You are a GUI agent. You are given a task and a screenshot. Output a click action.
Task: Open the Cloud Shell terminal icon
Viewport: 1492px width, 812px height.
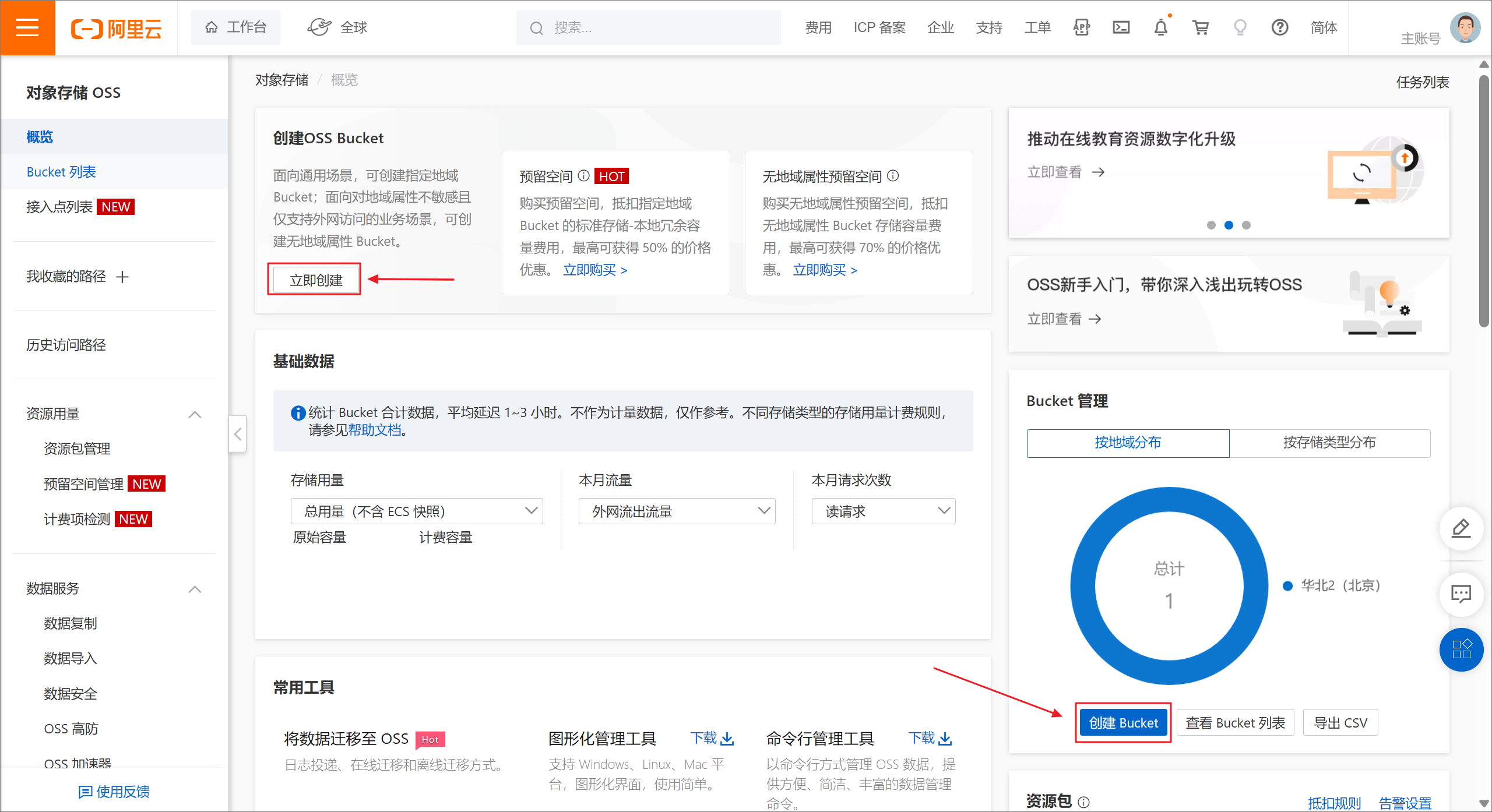[1121, 27]
